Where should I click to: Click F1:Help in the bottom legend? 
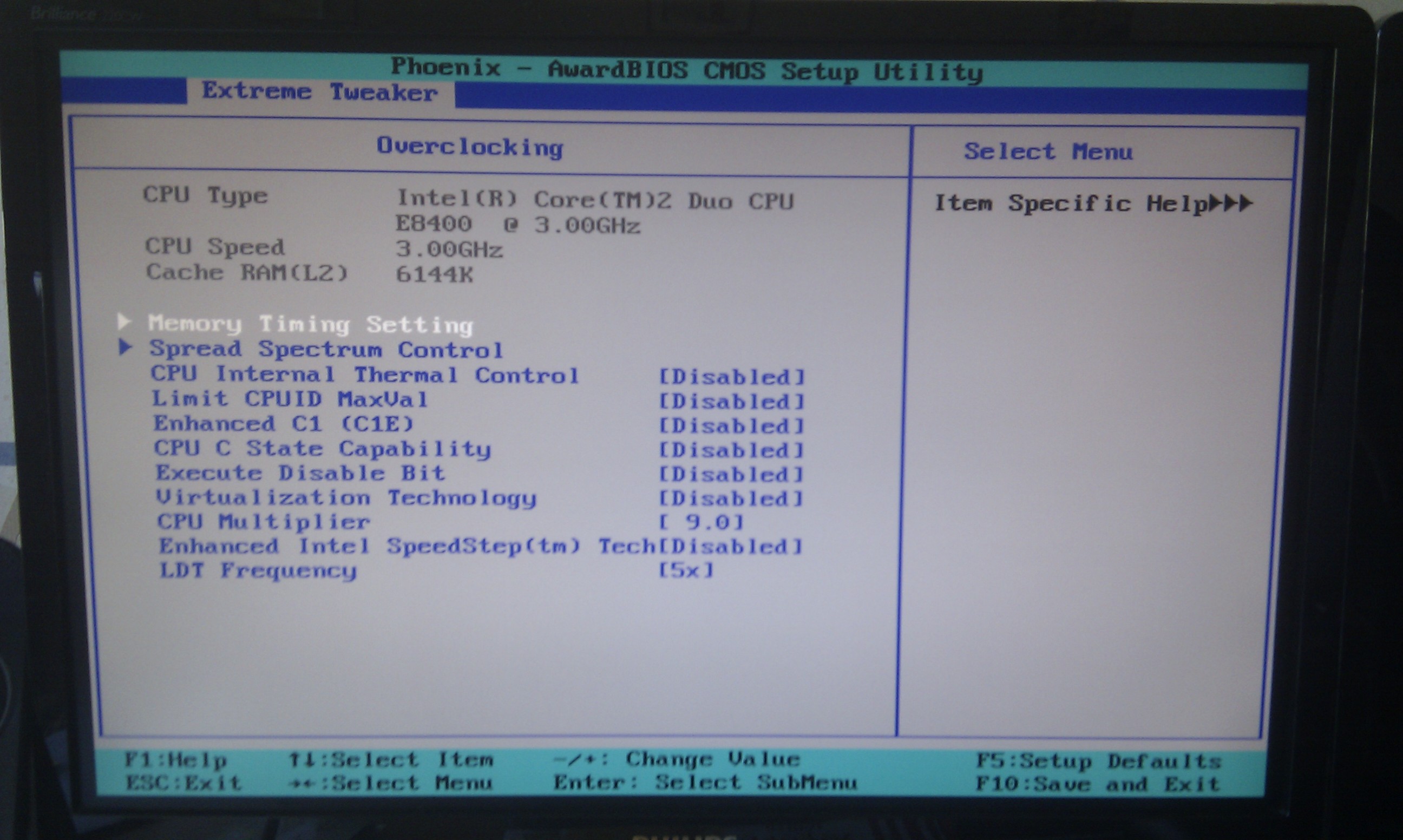pos(175,760)
